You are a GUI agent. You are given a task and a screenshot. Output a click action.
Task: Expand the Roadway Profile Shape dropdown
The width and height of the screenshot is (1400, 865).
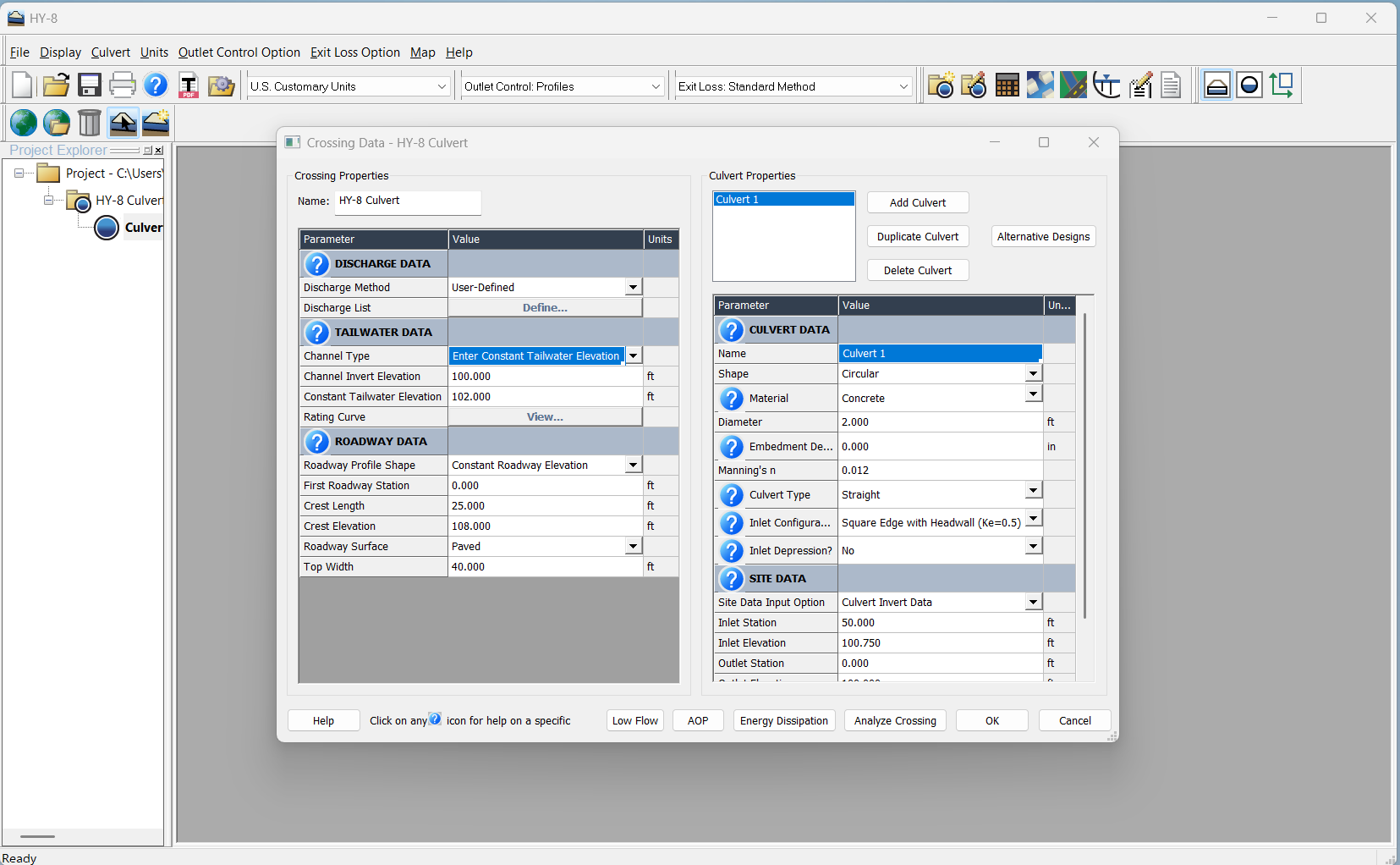(633, 466)
